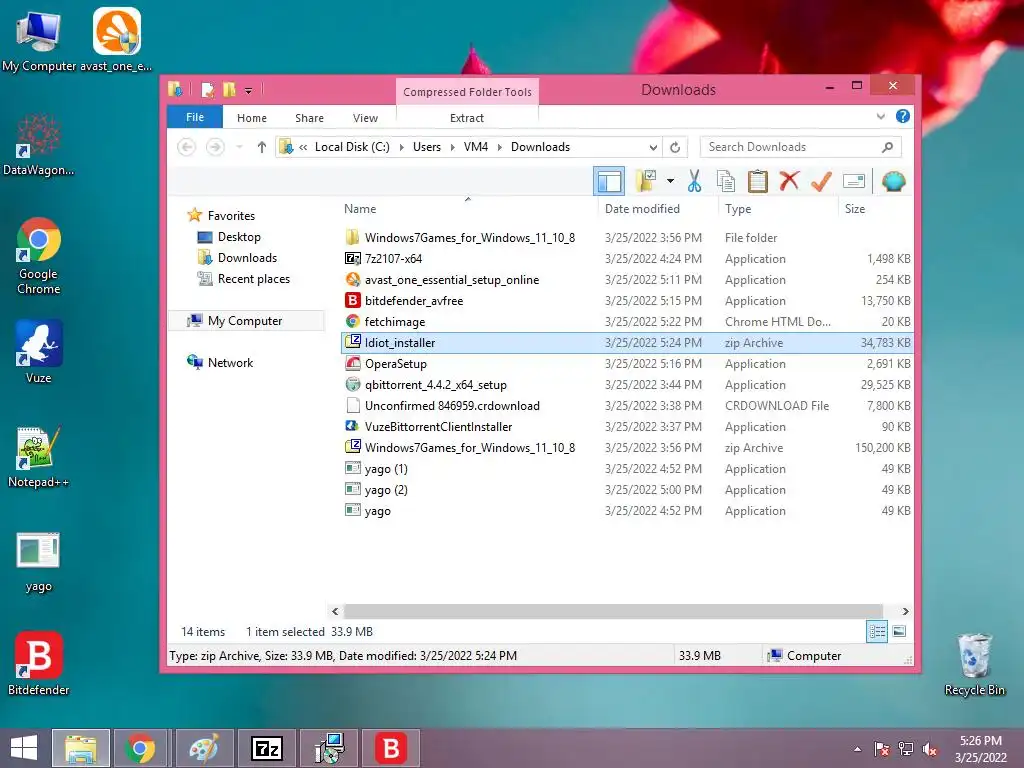Select the OperaSetup file

click(x=626, y=364)
